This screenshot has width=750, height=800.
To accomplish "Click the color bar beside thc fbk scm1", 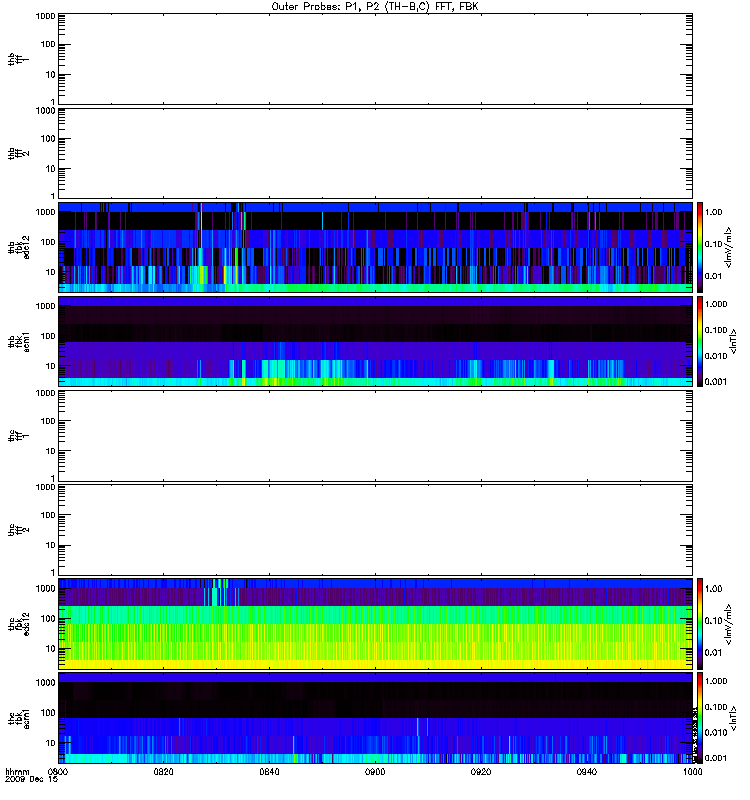I will pyautogui.click(x=699, y=718).
